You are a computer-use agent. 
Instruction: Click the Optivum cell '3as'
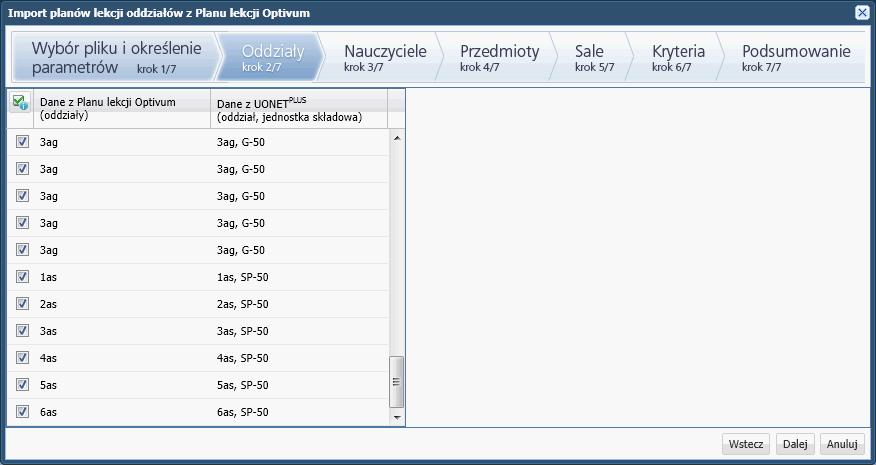pos(122,330)
